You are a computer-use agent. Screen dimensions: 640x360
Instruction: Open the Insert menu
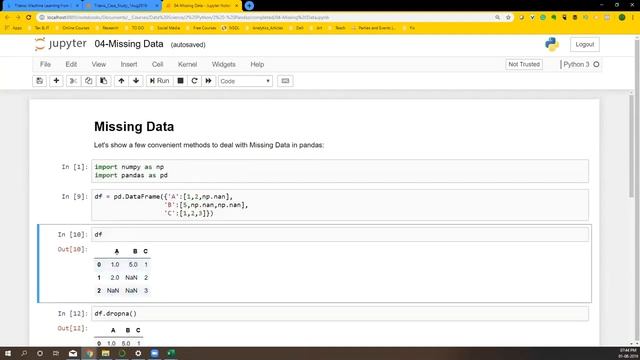point(129,64)
